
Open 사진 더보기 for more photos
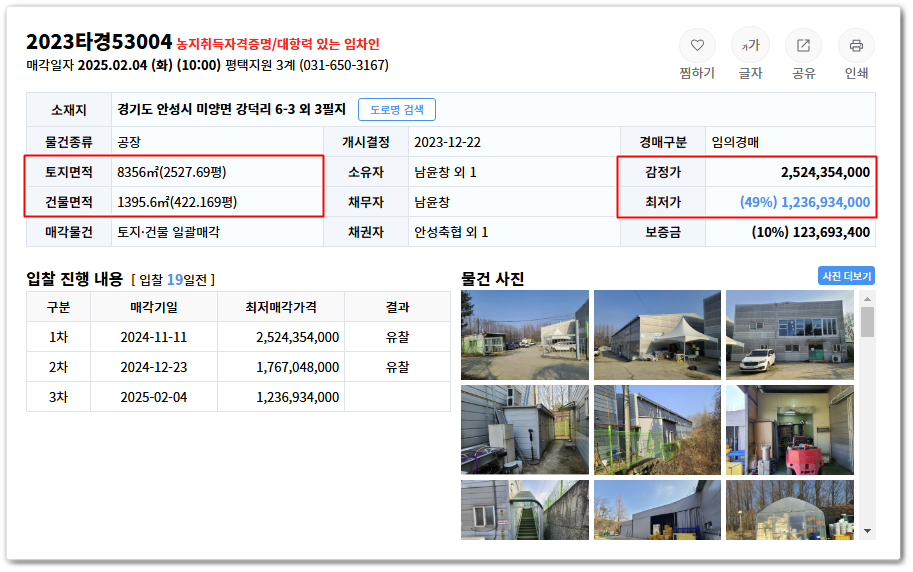[846, 276]
